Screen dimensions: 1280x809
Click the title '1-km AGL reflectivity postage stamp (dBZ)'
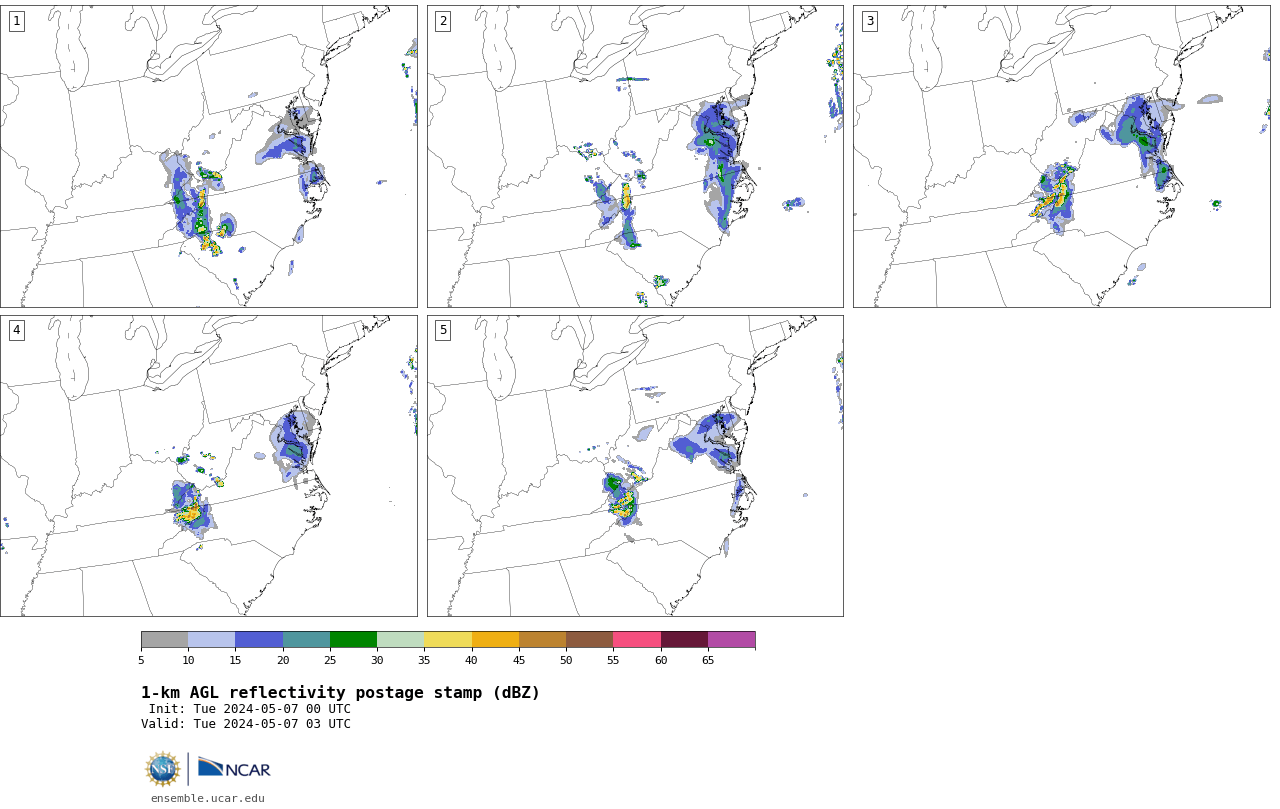pos(340,693)
